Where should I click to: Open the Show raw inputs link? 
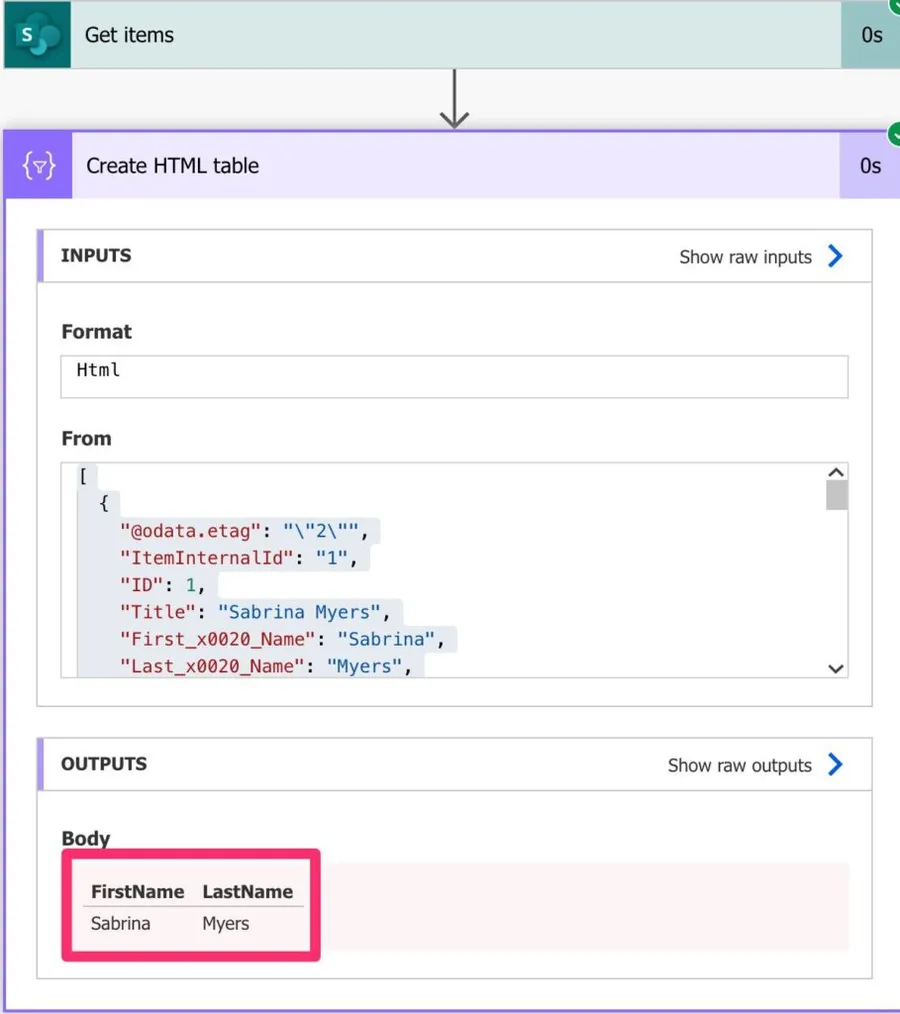pyautogui.click(x=745, y=257)
